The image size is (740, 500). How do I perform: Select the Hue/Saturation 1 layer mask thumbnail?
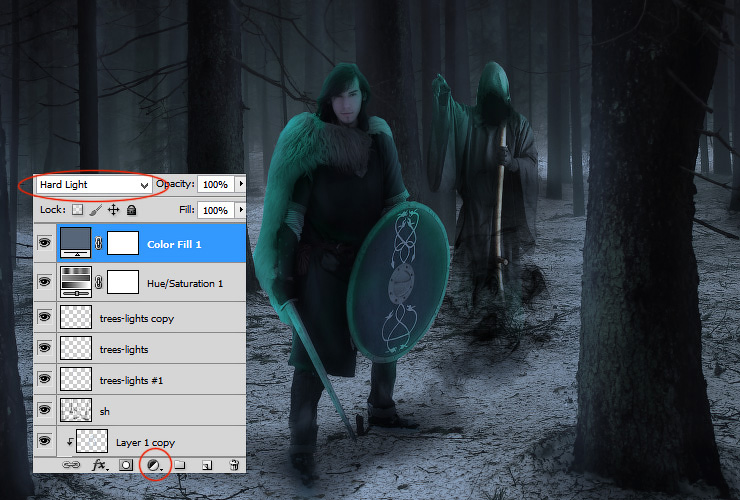click(x=123, y=282)
